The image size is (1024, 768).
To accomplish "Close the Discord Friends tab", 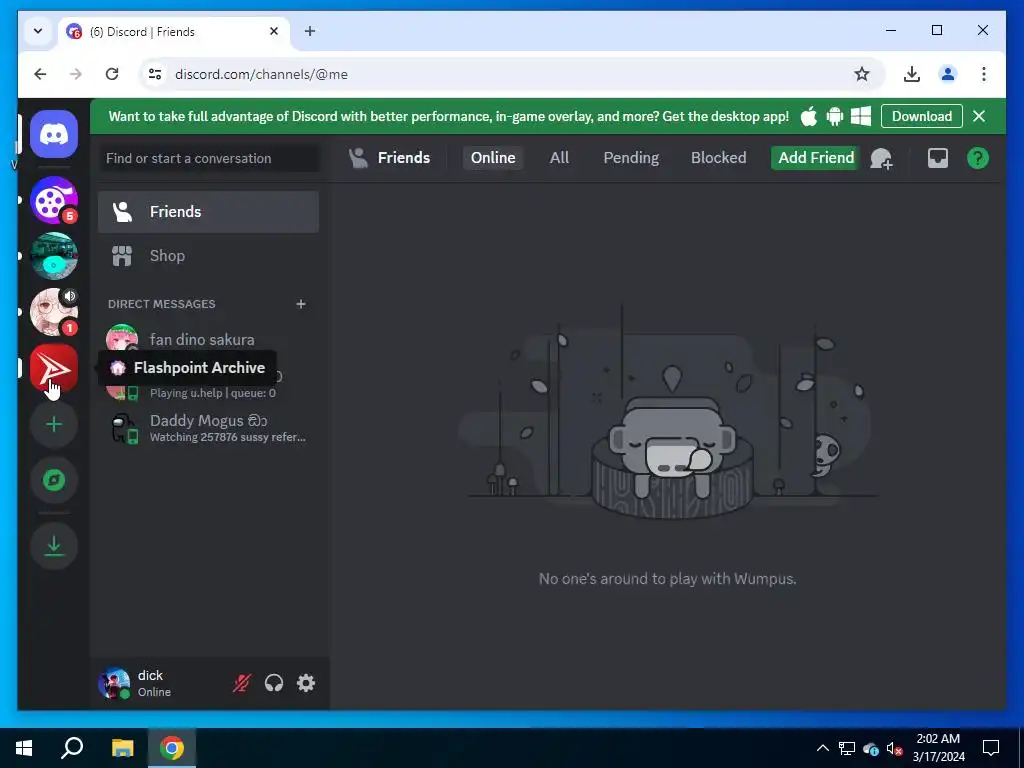I will click(x=274, y=31).
